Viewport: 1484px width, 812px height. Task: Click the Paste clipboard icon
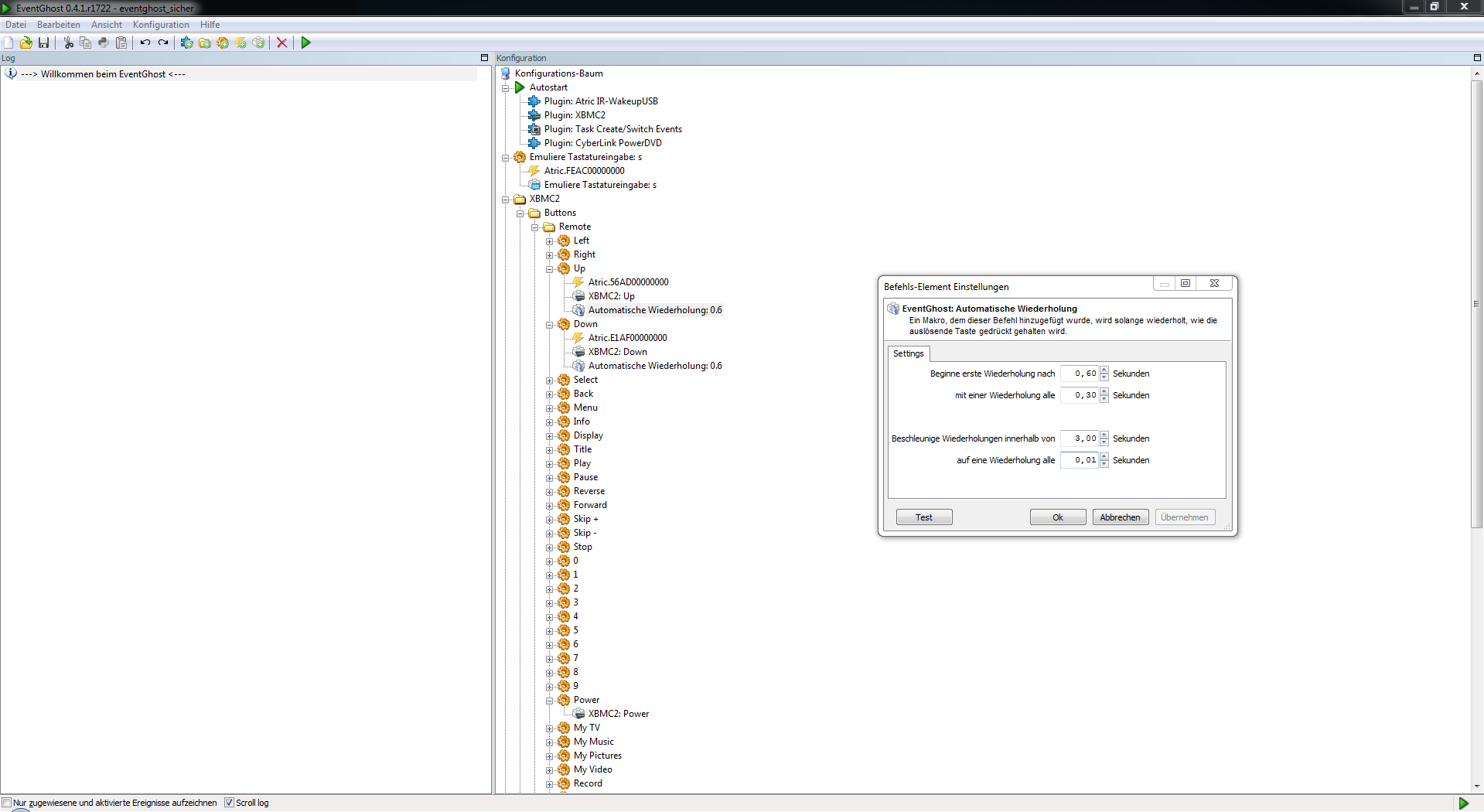coord(121,43)
